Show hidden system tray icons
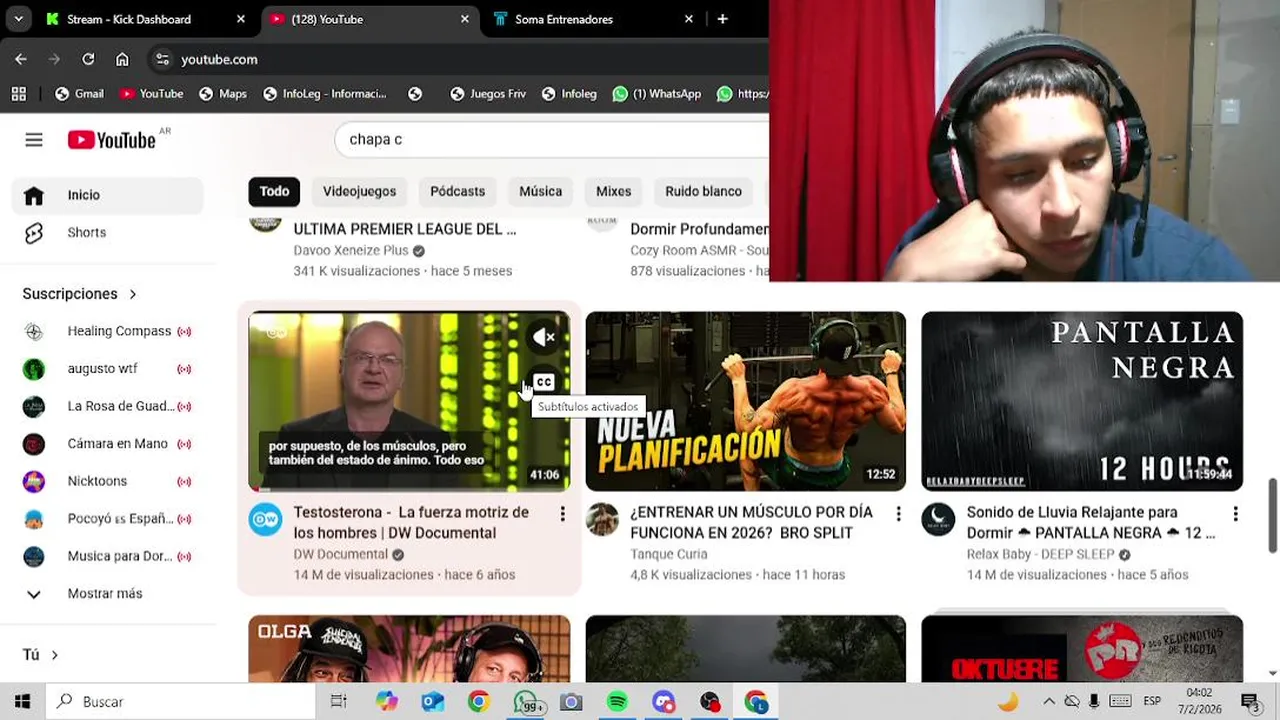This screenshot has height=720, width=1280. (1048, 702)
